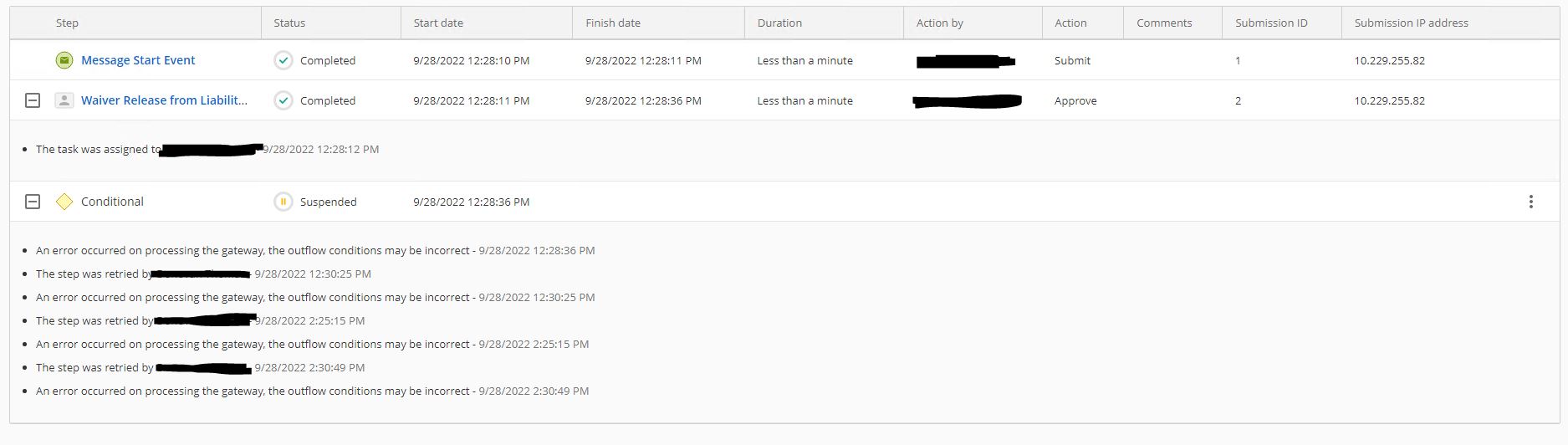Viewport: 1568px width, 445px height.
Task: Open the three-dot menu on Conditional row
Action: coord(1530,202)
